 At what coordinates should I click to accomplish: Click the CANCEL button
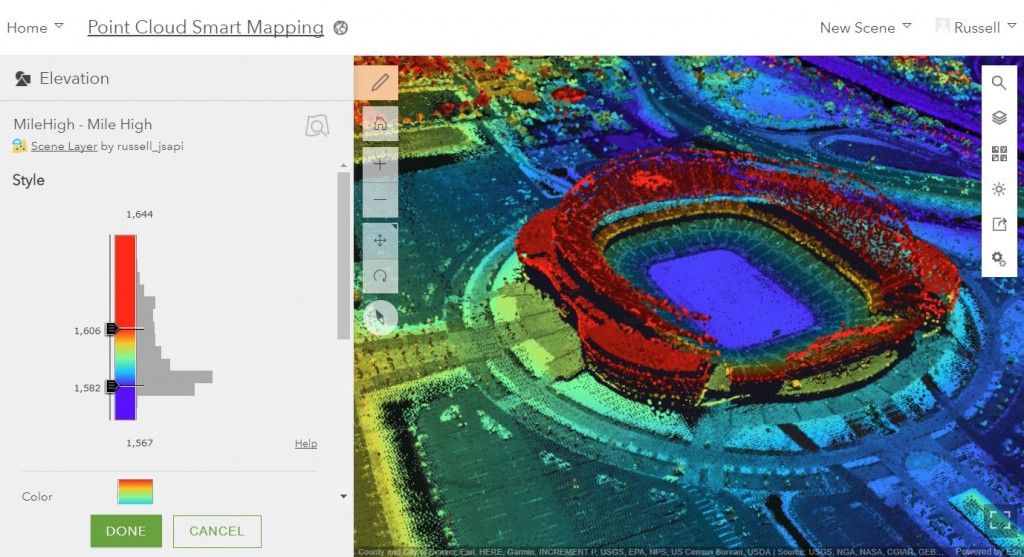click(217, 531)
